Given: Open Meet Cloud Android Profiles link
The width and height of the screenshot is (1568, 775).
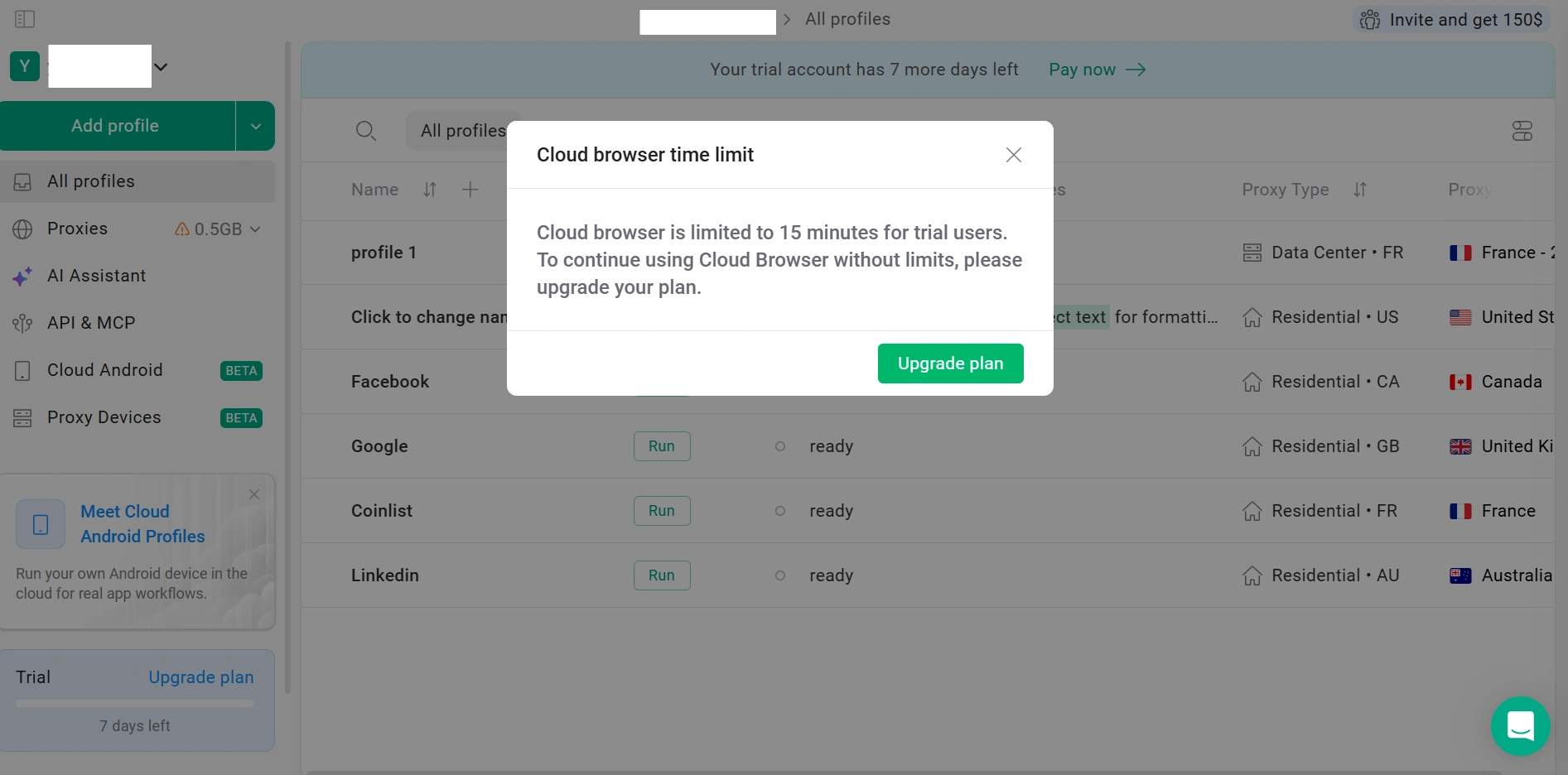Looking at the screenshot, I should (142, 524).
